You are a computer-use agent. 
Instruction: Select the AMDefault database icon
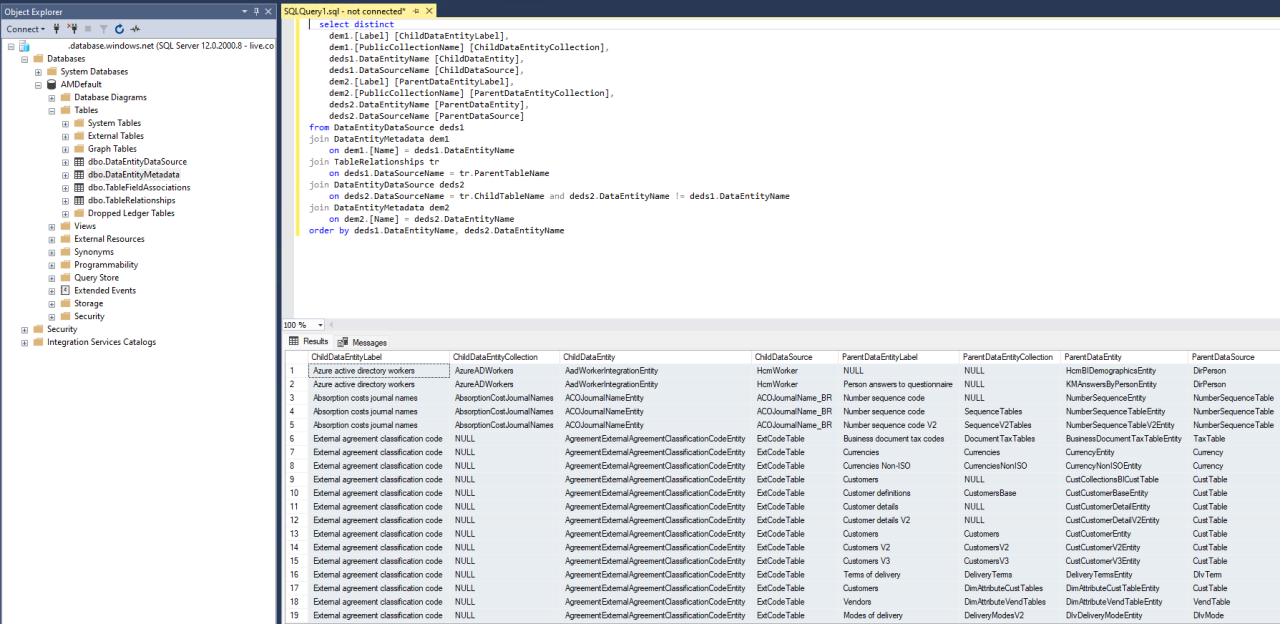click(x=52, y=85)
